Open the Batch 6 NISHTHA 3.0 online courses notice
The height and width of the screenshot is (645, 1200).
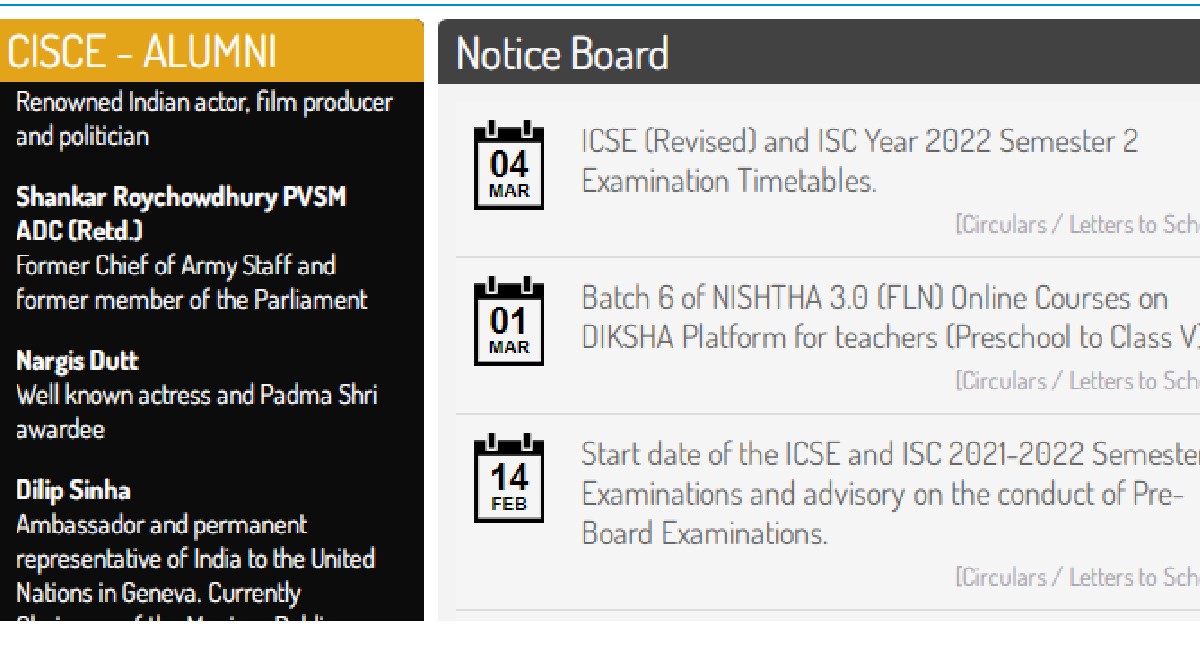(x=890, y=318)
